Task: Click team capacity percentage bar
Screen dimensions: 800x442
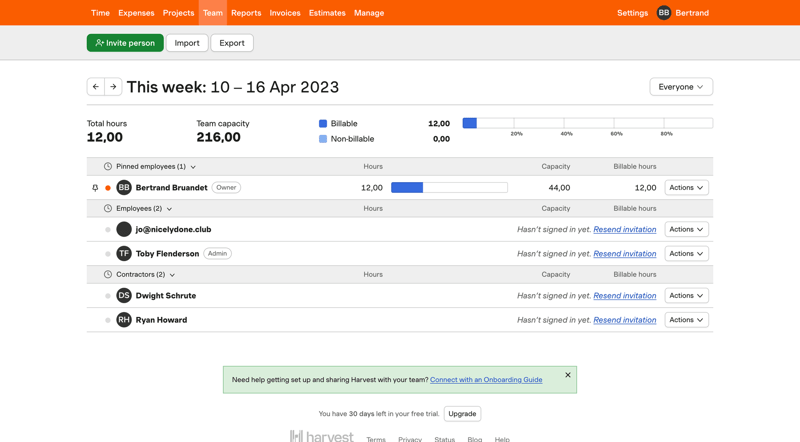Action: point(588,123)
